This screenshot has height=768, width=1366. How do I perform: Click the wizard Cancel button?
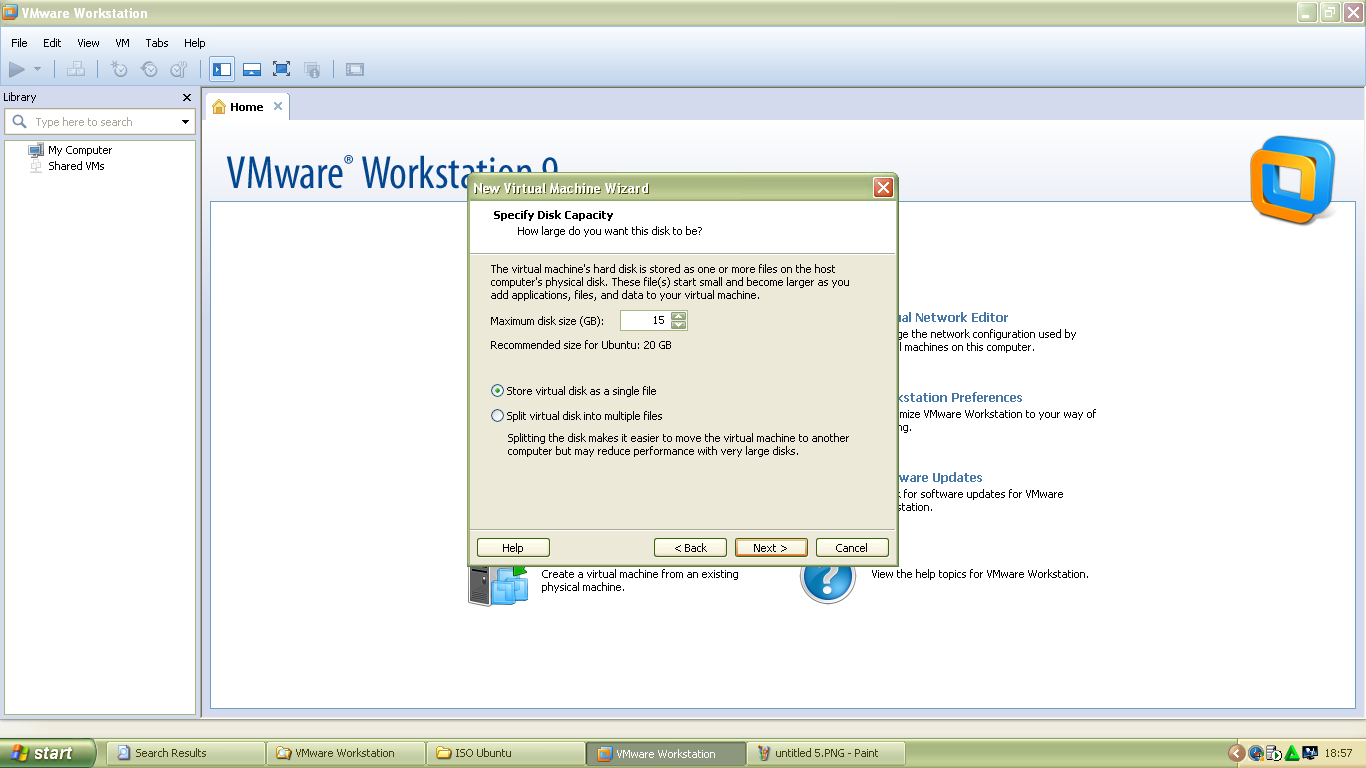point(852,548)
